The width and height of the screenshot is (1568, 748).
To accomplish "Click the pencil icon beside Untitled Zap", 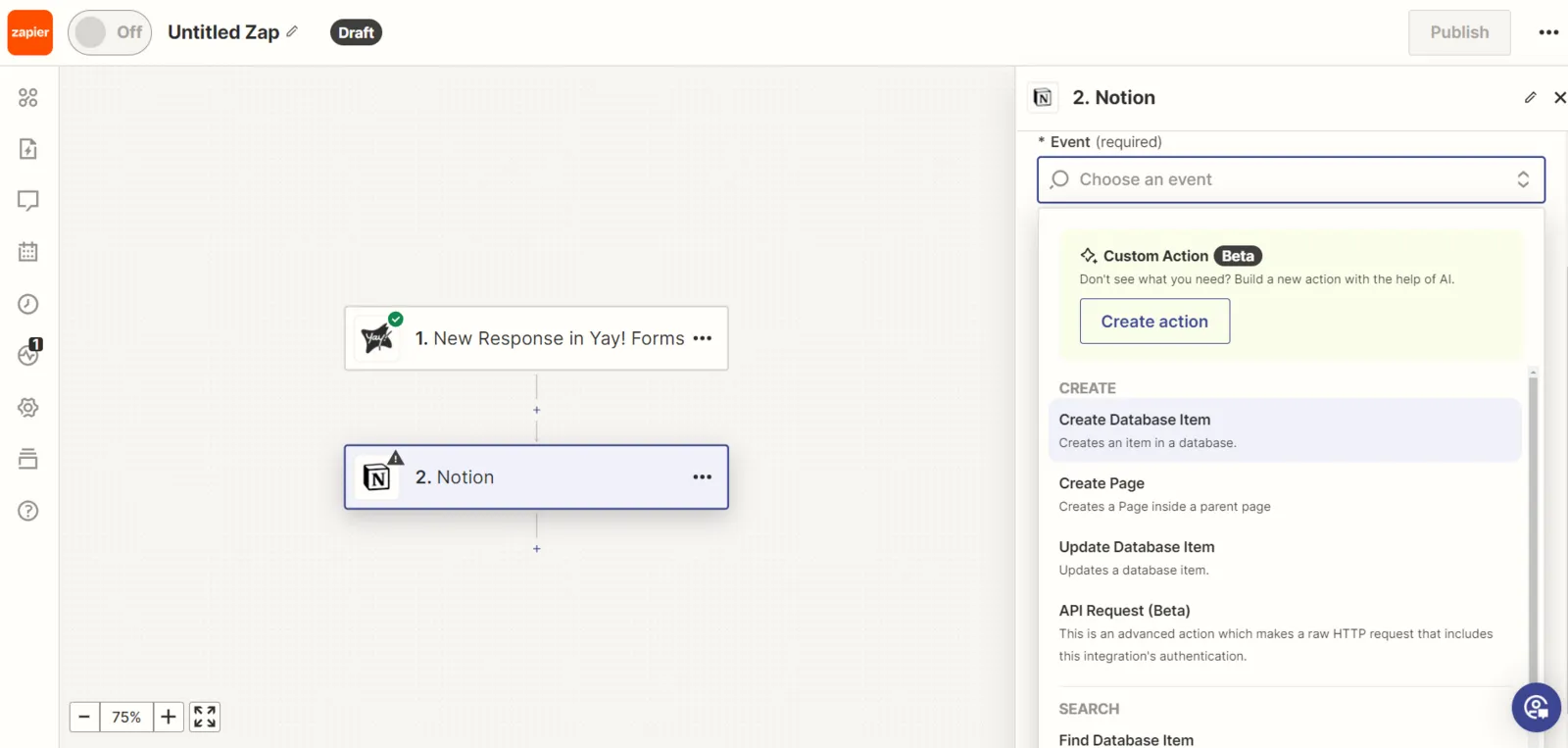I will coord(292,31).
